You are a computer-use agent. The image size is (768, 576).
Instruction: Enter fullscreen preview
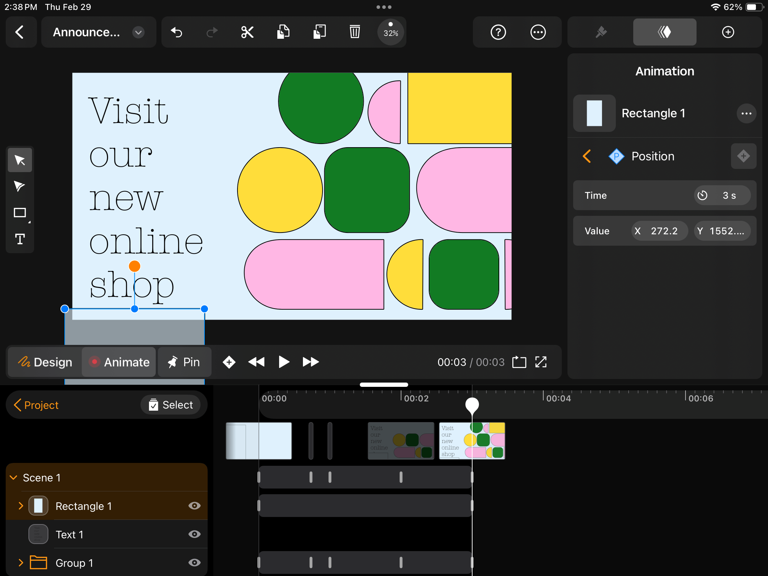click(x=541, y=362)
